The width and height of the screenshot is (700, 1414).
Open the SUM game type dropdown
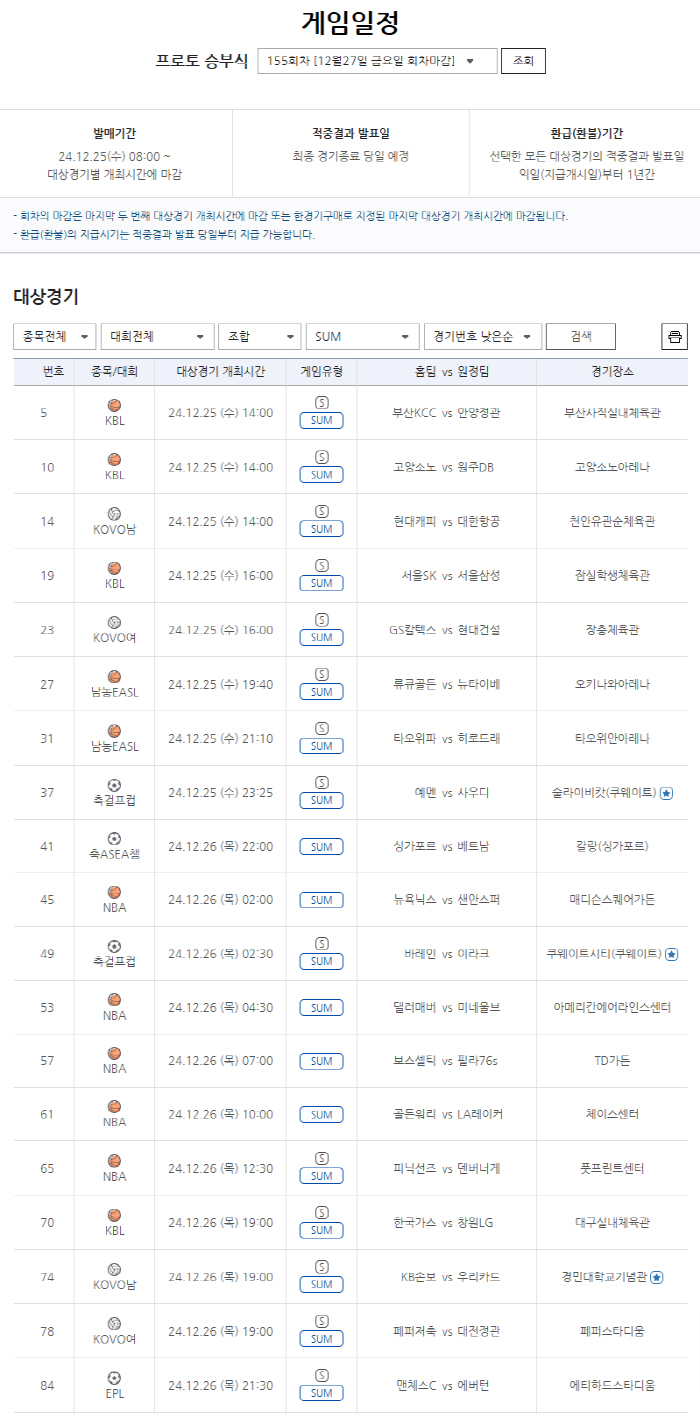click(362, 337)
